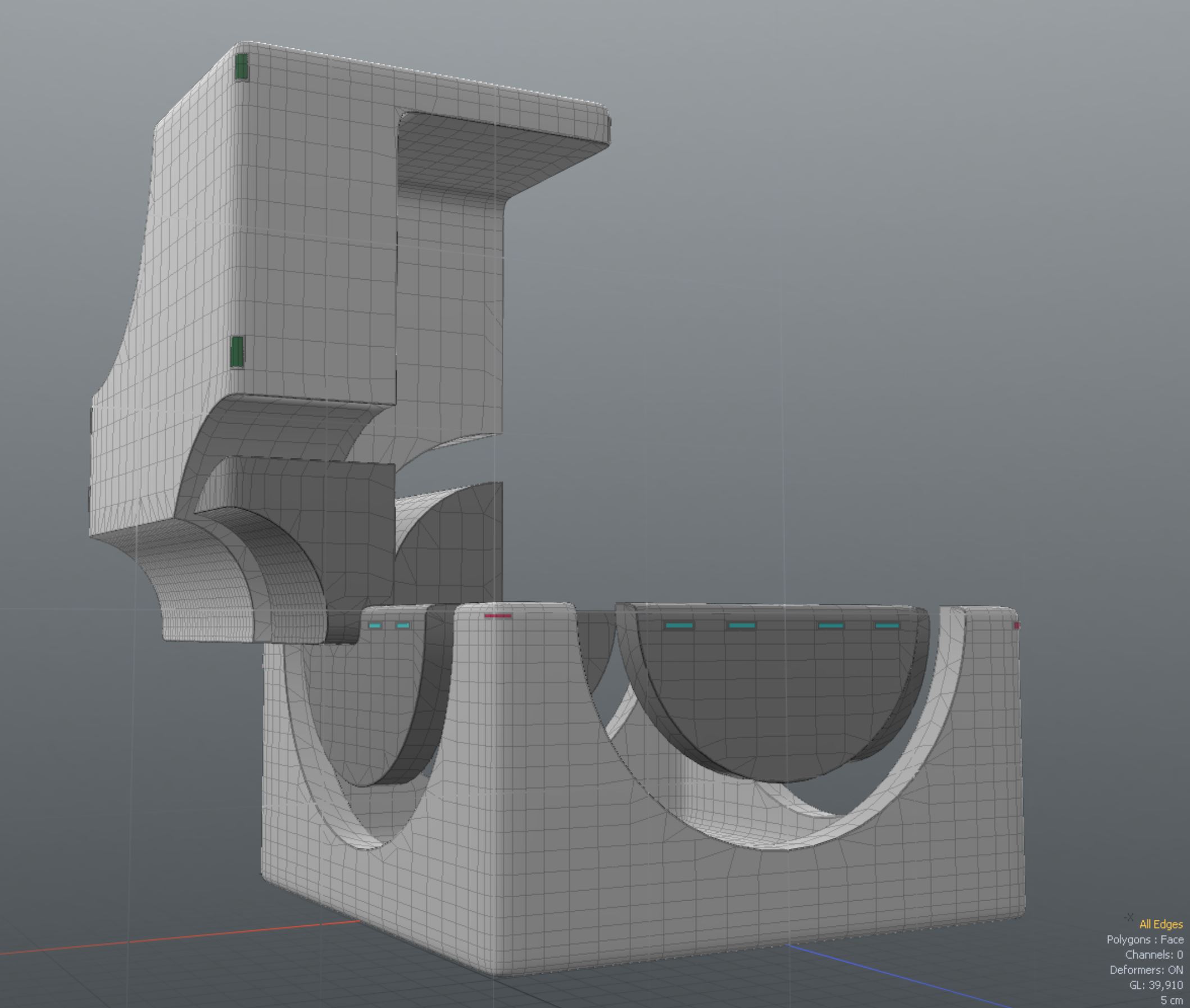Click the Channels: 0 readout
The height and width of the screenshot is (1008, 1190).
tap(1153, 954)
